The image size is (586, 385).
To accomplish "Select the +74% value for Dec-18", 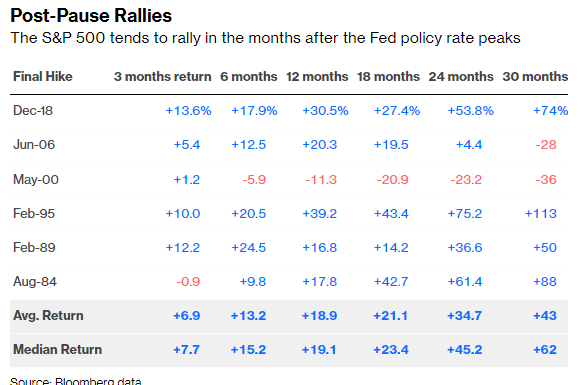I will (550, 111).
